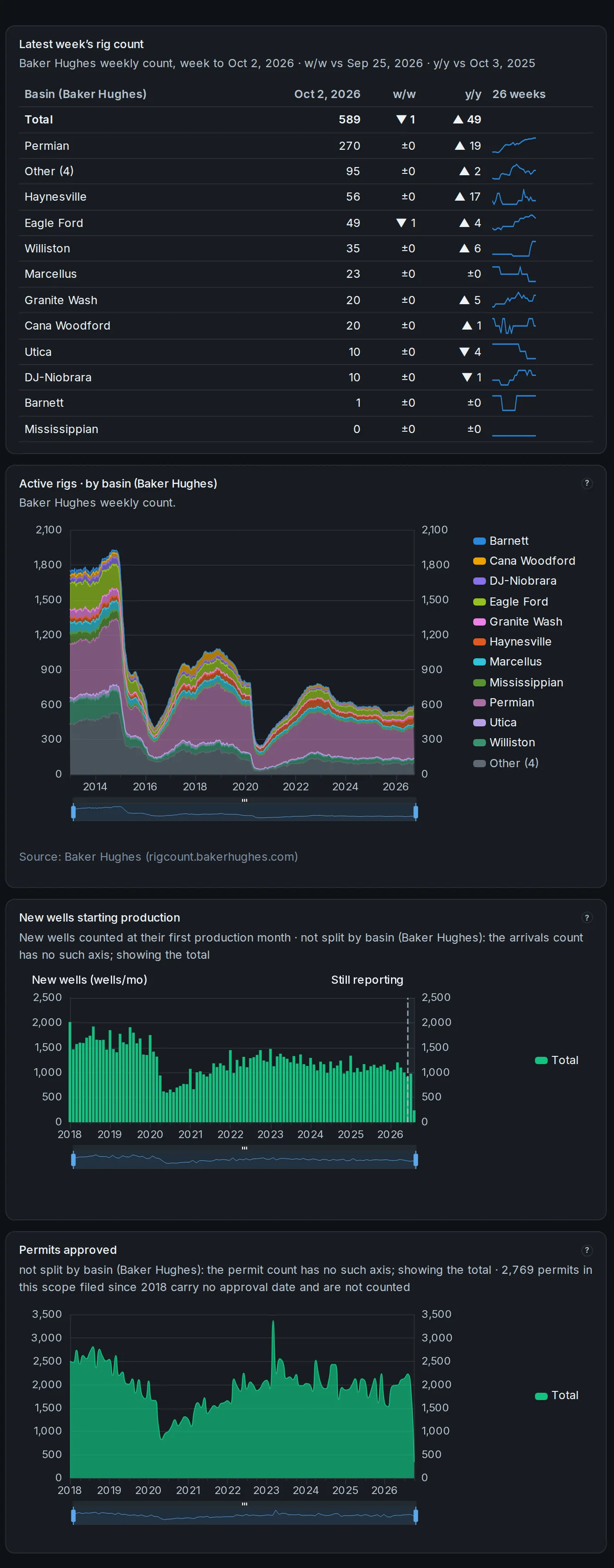The image size is (614, 1568).
Task: Toggle Williston series in rigs legend
Action: pyautogui.click(x=504, y=743)
